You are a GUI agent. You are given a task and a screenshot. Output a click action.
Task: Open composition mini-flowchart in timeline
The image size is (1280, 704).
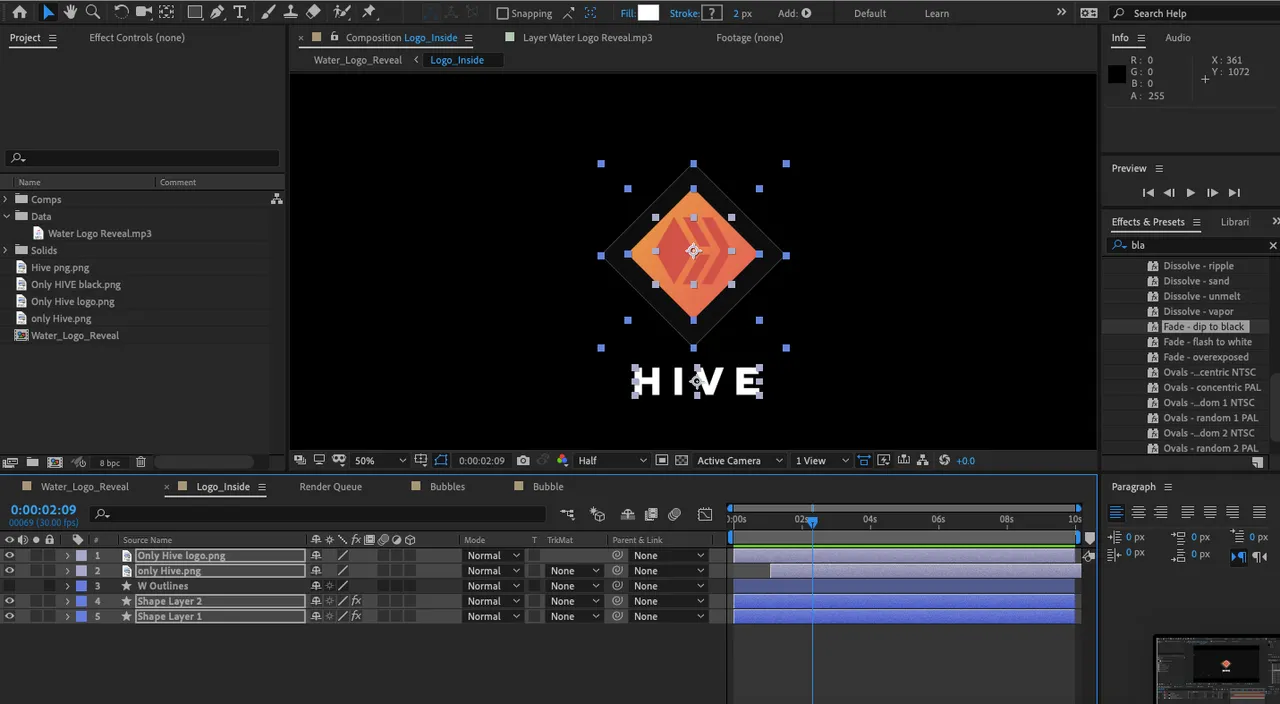[567, 514]
